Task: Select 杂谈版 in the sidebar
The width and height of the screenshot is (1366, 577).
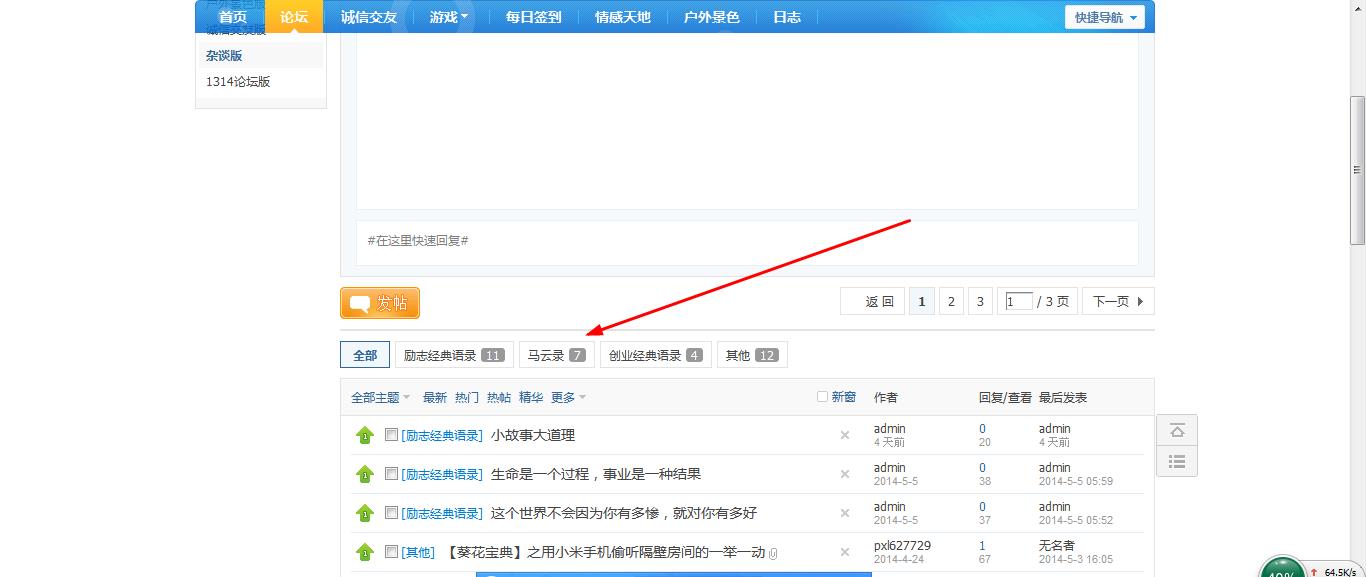Action: click(x=224, y=56)
